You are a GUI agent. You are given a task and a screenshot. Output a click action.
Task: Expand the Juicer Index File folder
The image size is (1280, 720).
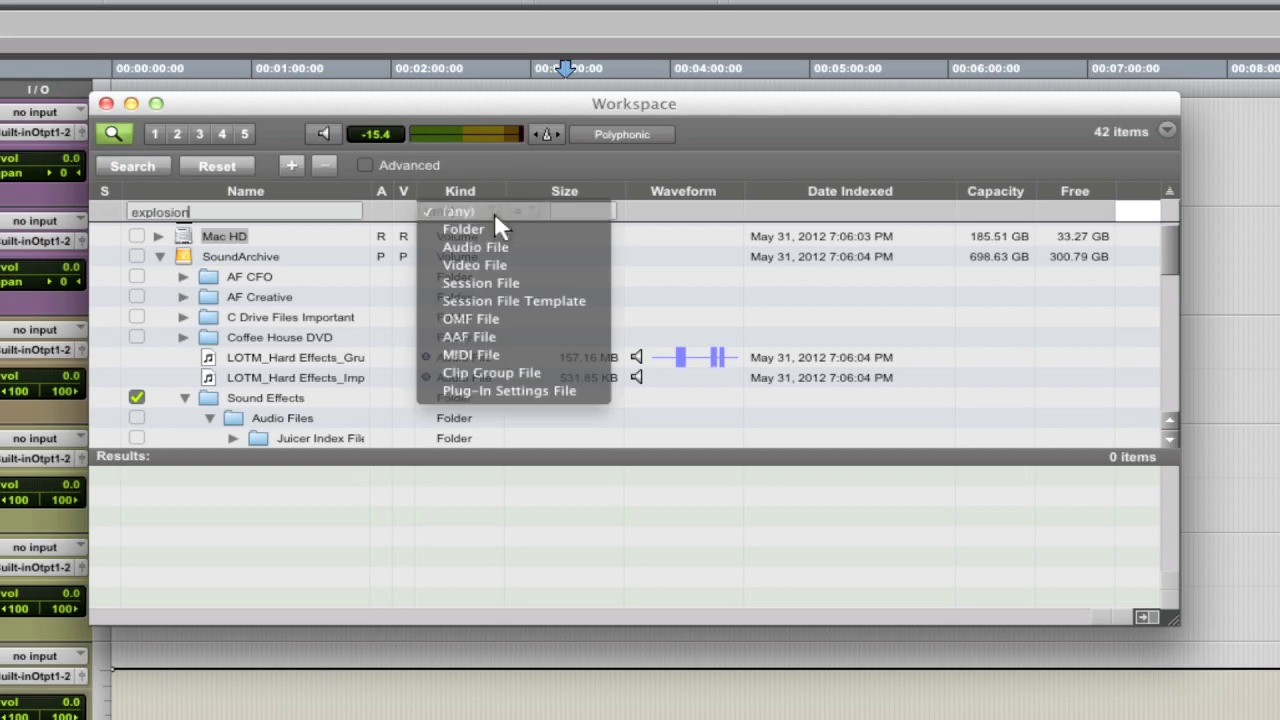pyautogui.click(x=233, y=438)
